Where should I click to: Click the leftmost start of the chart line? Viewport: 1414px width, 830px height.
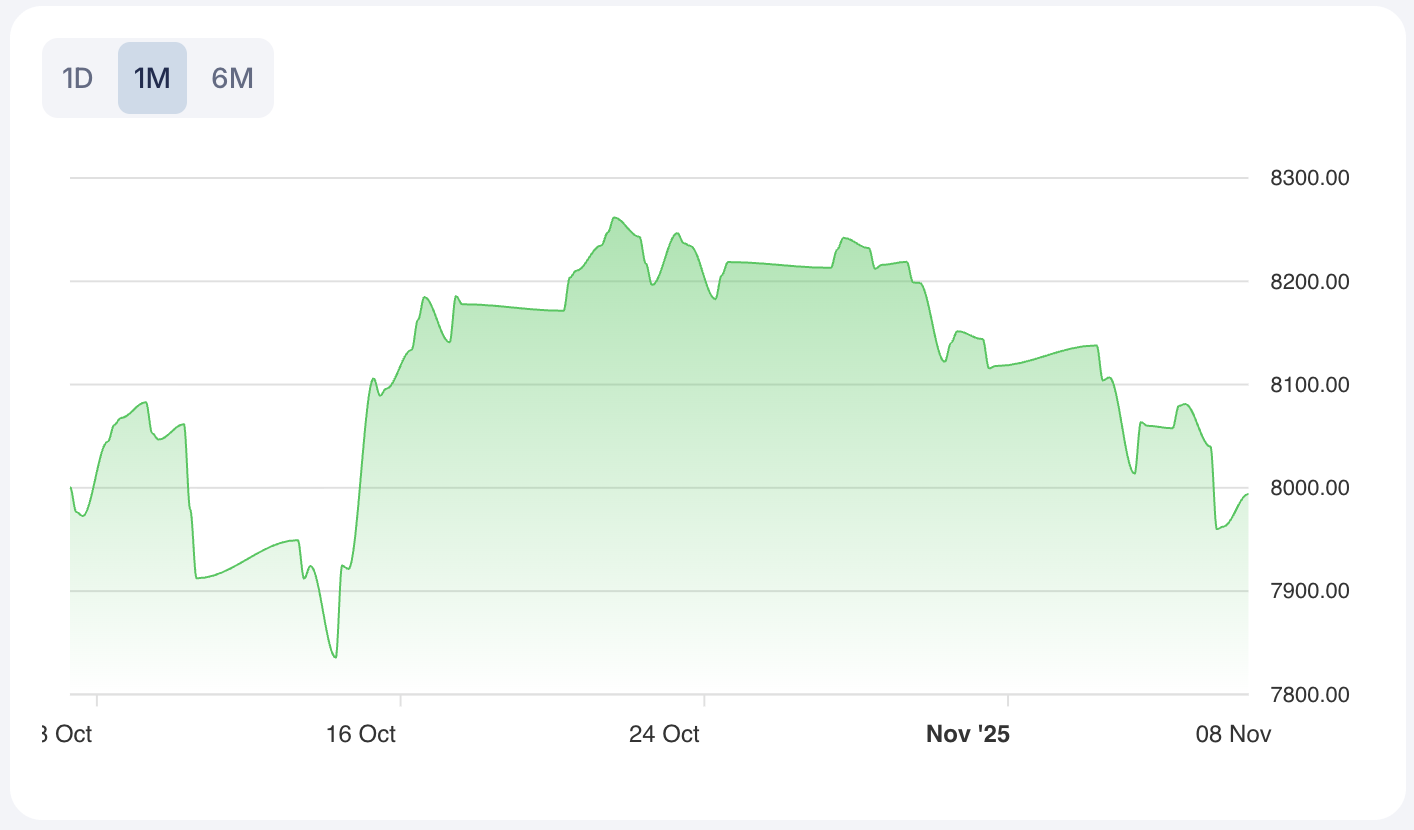71,488
